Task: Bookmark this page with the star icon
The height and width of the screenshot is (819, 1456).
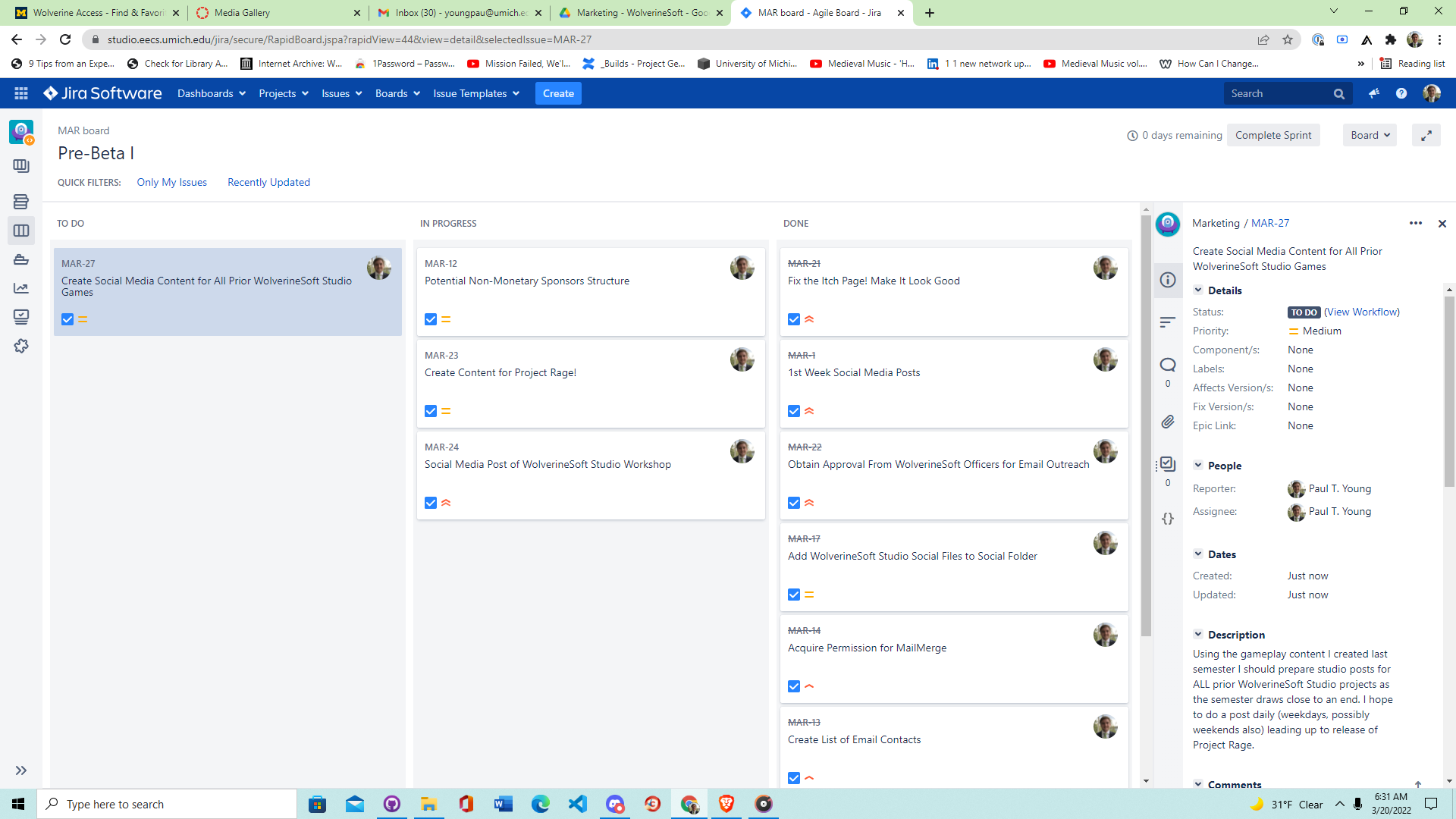Action: (1288, 39)
